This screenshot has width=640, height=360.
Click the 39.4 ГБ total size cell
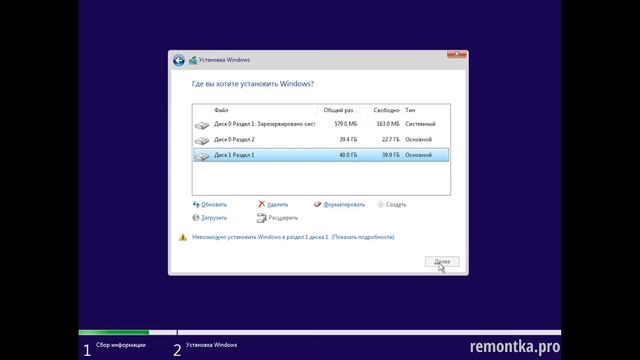click(348, 140)
